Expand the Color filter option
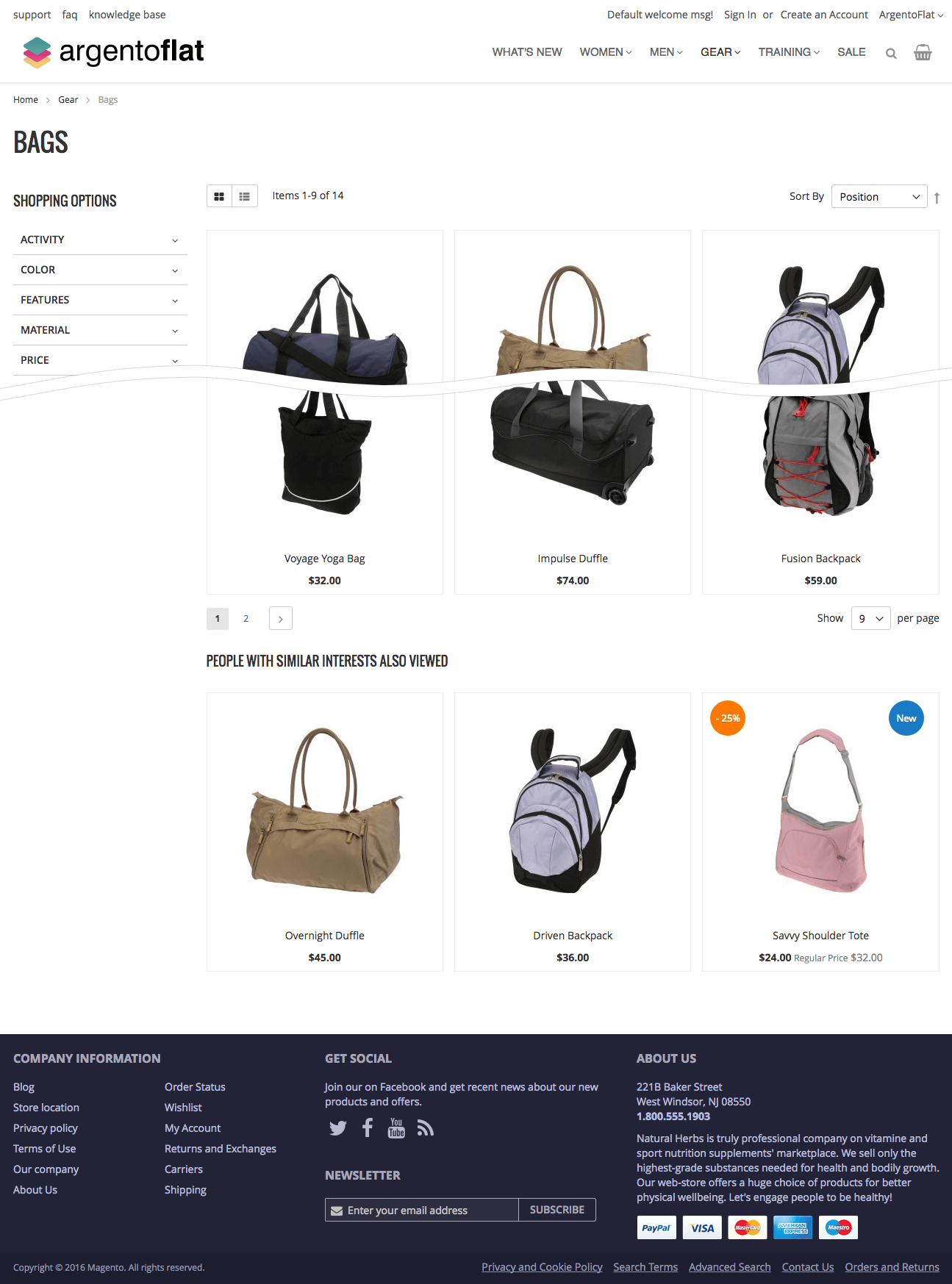 tap(100, 270)
